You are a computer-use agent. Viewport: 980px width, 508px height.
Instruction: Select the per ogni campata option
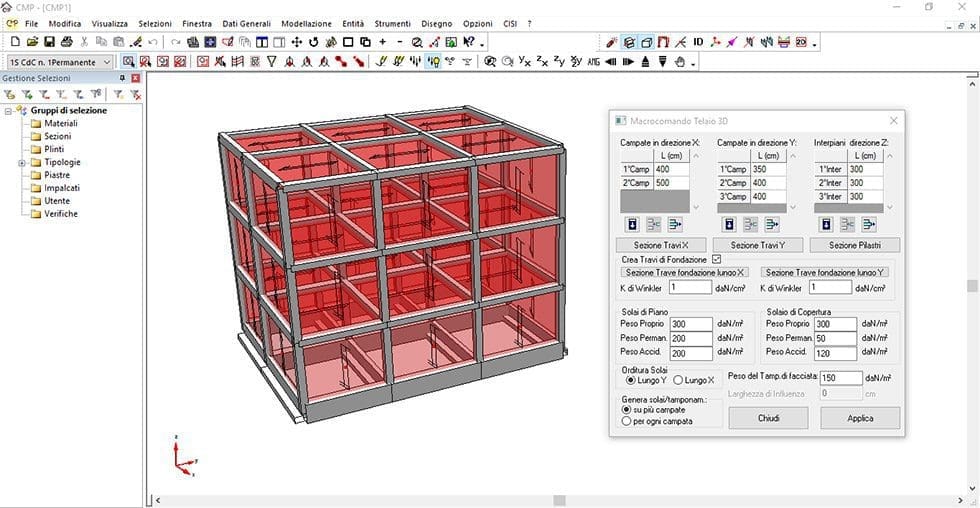click(627, 421)
